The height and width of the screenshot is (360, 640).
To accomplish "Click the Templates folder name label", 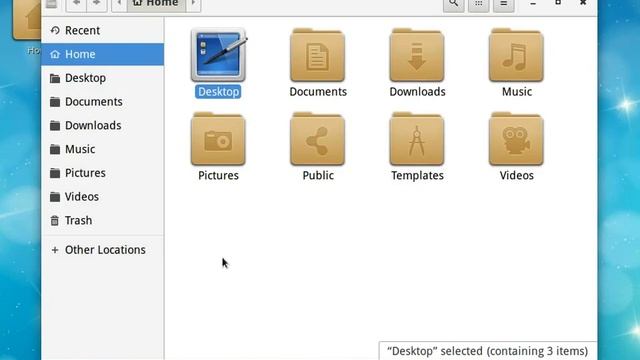I will (x=417, y=176).
